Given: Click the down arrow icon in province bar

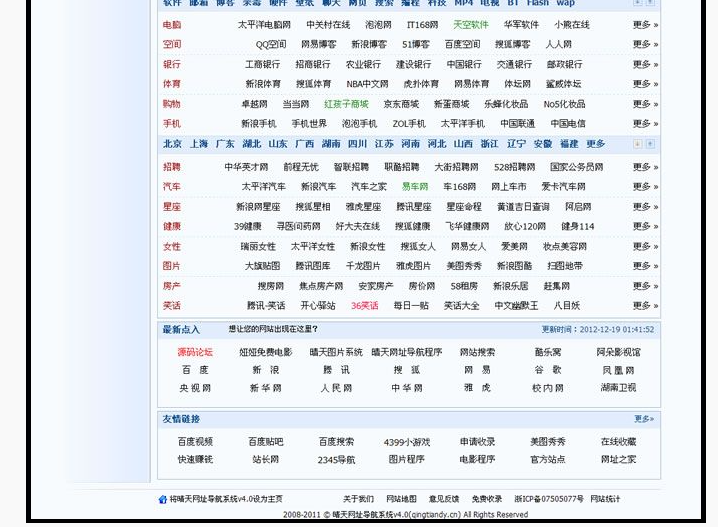Looking at the screenshot, I should 637,144.
